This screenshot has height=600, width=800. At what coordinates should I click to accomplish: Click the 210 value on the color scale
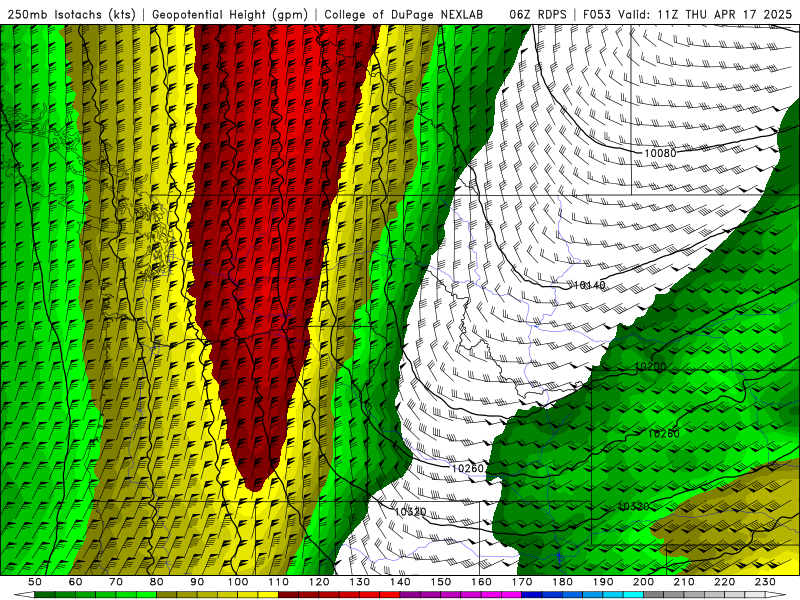[x=684, y=582]
